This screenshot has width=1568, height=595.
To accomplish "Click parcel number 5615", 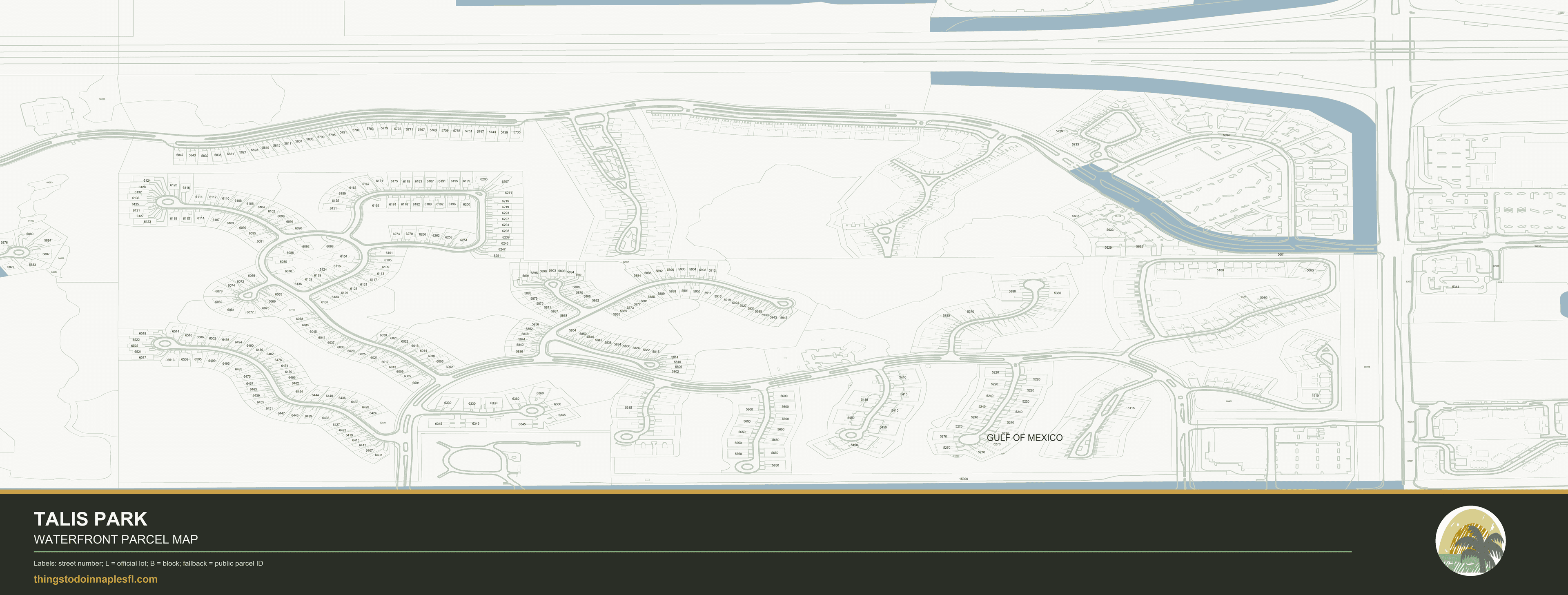I will point(628,408).
